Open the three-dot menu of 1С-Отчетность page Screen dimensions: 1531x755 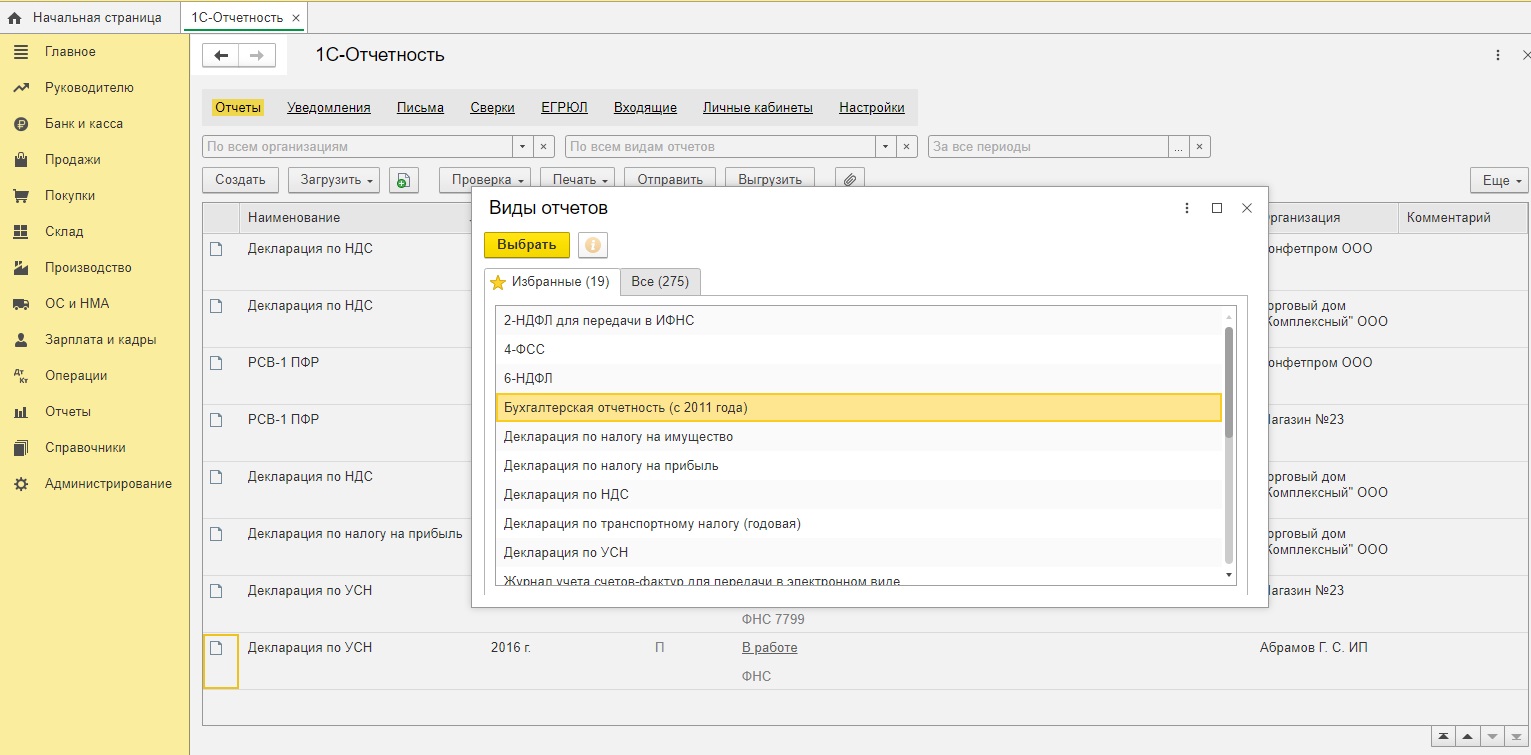click(1497, 55)
